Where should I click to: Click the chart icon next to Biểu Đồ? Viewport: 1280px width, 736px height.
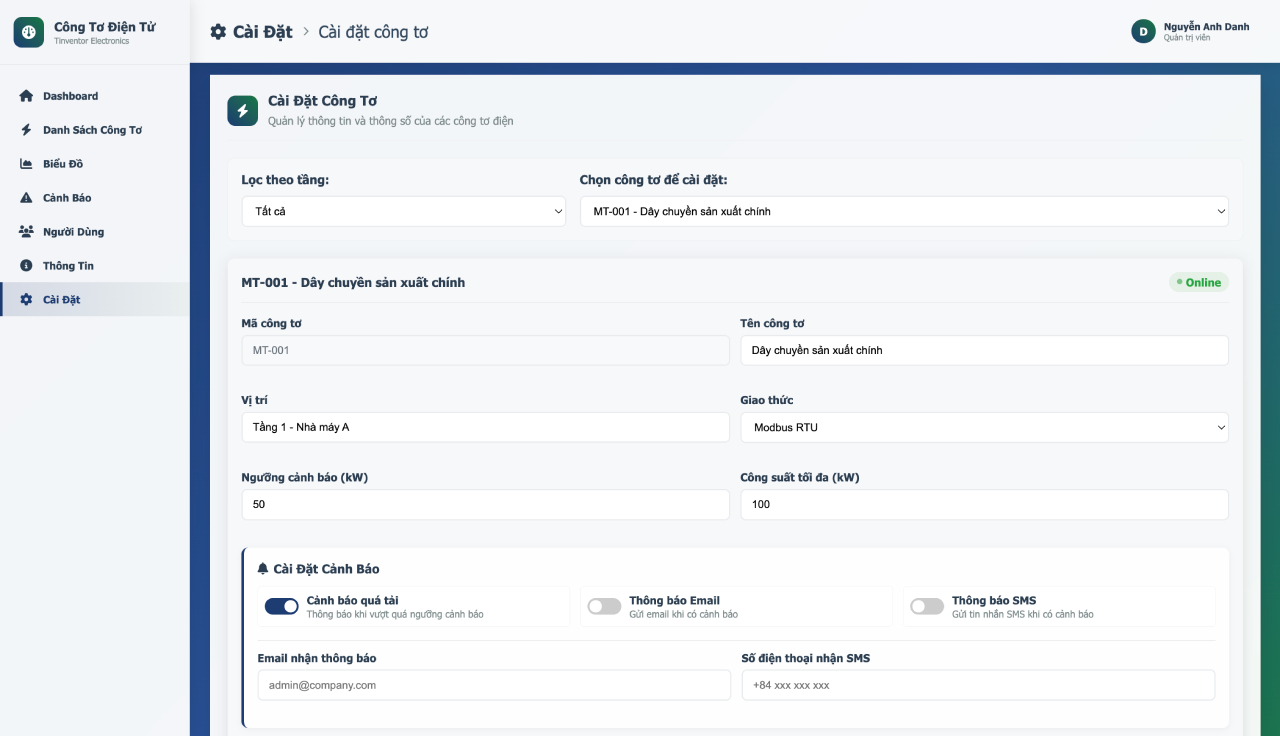pyautogui.click(x=26, y=164)
